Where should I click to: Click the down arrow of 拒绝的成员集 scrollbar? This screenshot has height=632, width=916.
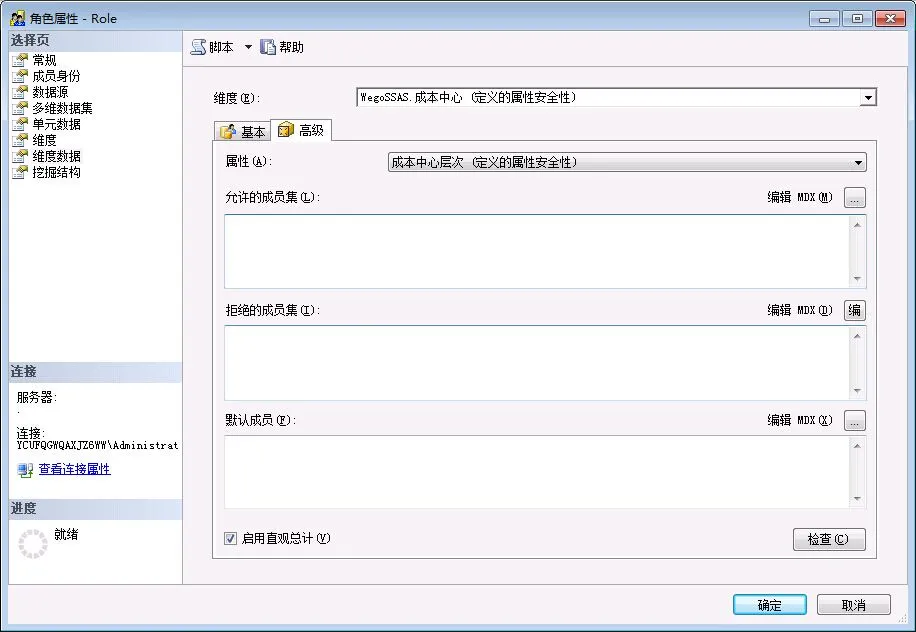(857, 391)
